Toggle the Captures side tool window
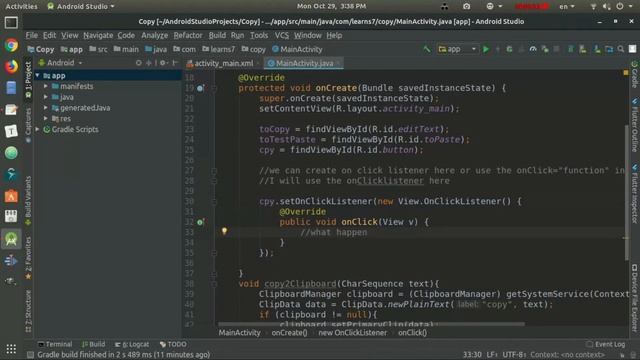 [x=28, y=125]
